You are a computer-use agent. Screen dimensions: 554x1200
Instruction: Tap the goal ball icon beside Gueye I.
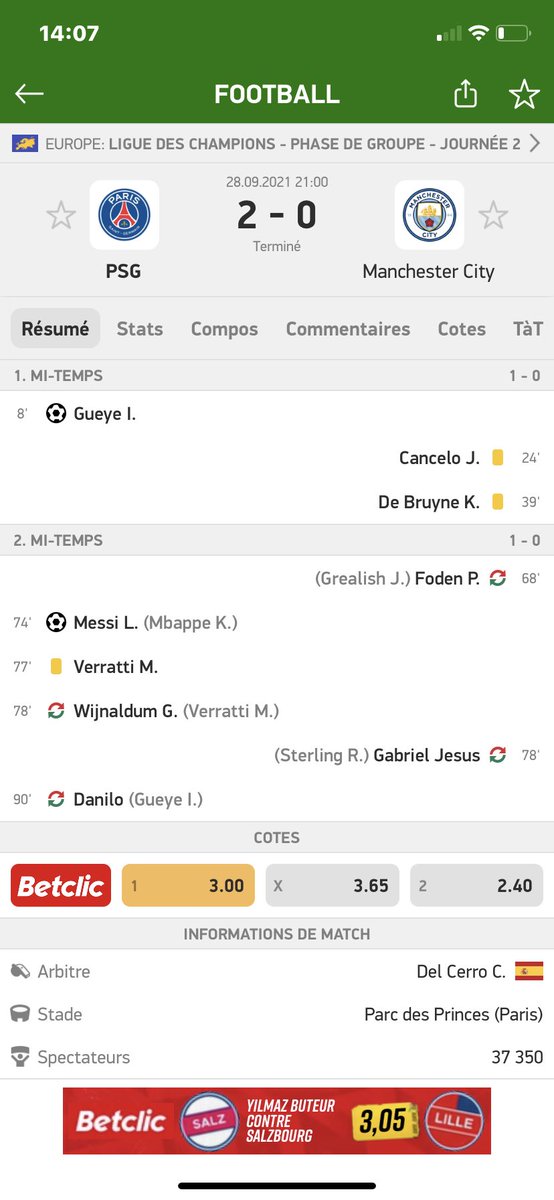(56, 413)
